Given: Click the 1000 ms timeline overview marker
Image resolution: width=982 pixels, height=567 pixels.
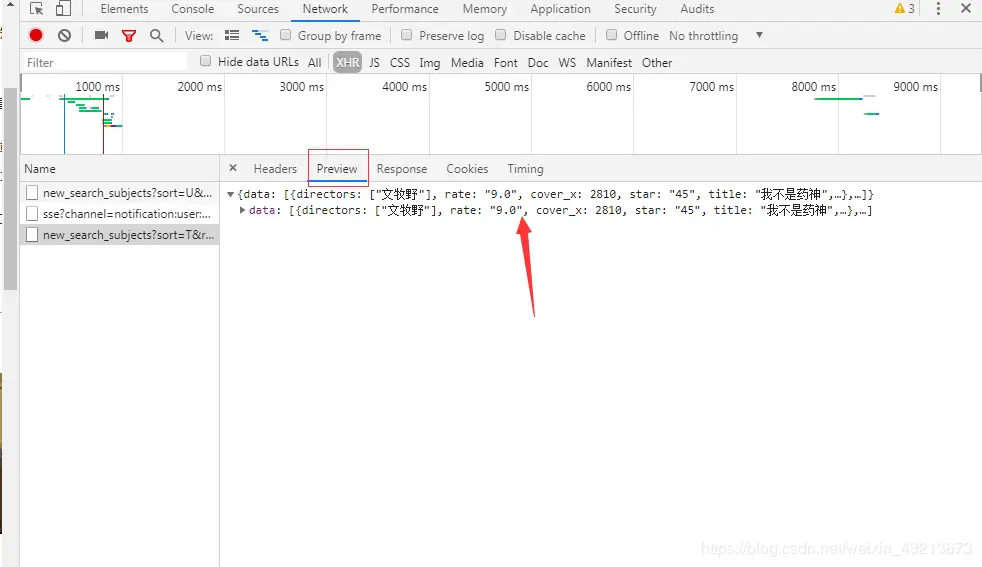Looking at the screenshot, I should (98, 86).
